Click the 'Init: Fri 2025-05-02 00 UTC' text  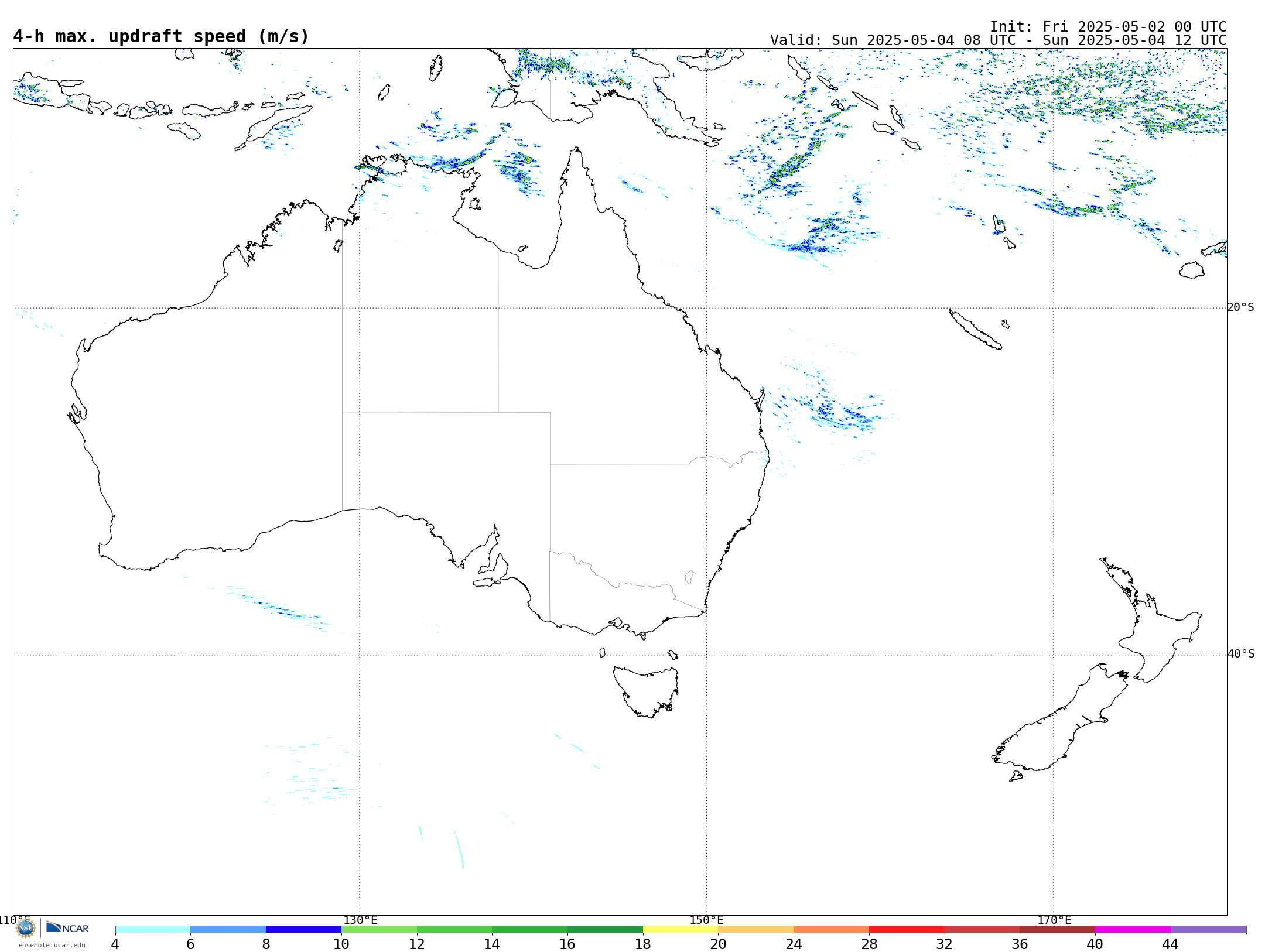tap(1108, 27)
